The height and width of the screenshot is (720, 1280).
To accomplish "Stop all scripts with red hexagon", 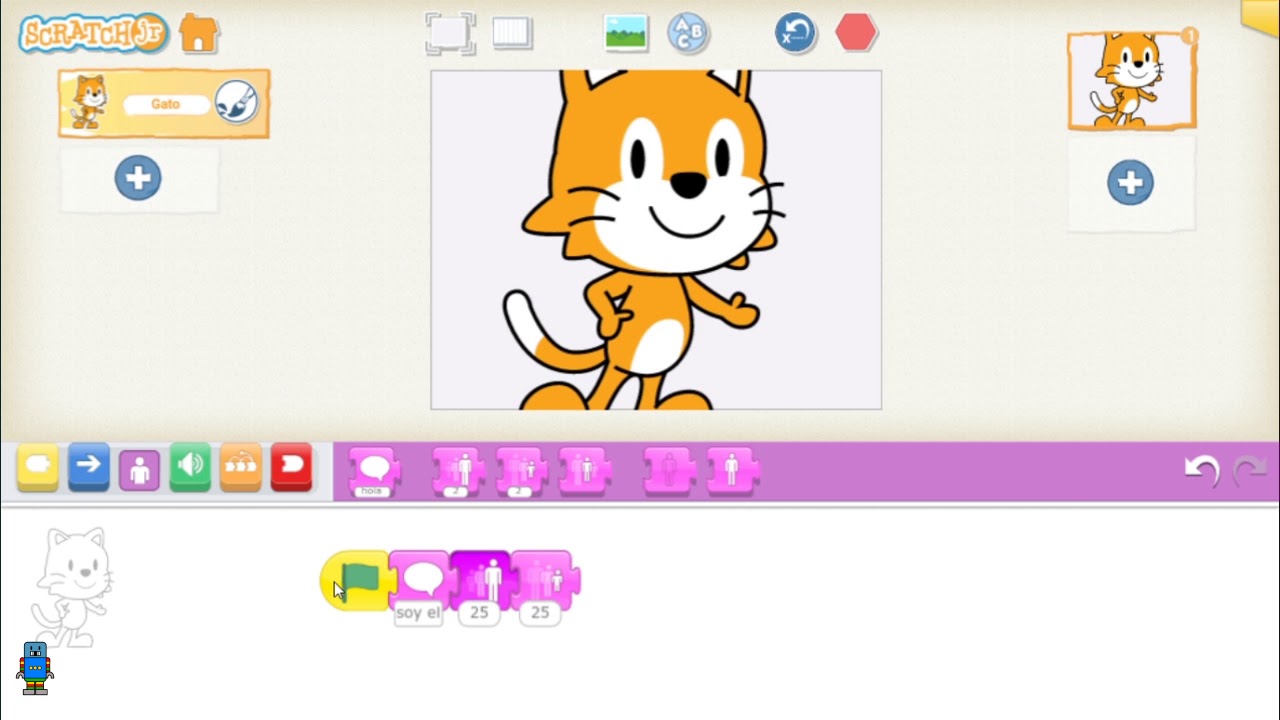I will pyautogui.click(x=856, y=33).
